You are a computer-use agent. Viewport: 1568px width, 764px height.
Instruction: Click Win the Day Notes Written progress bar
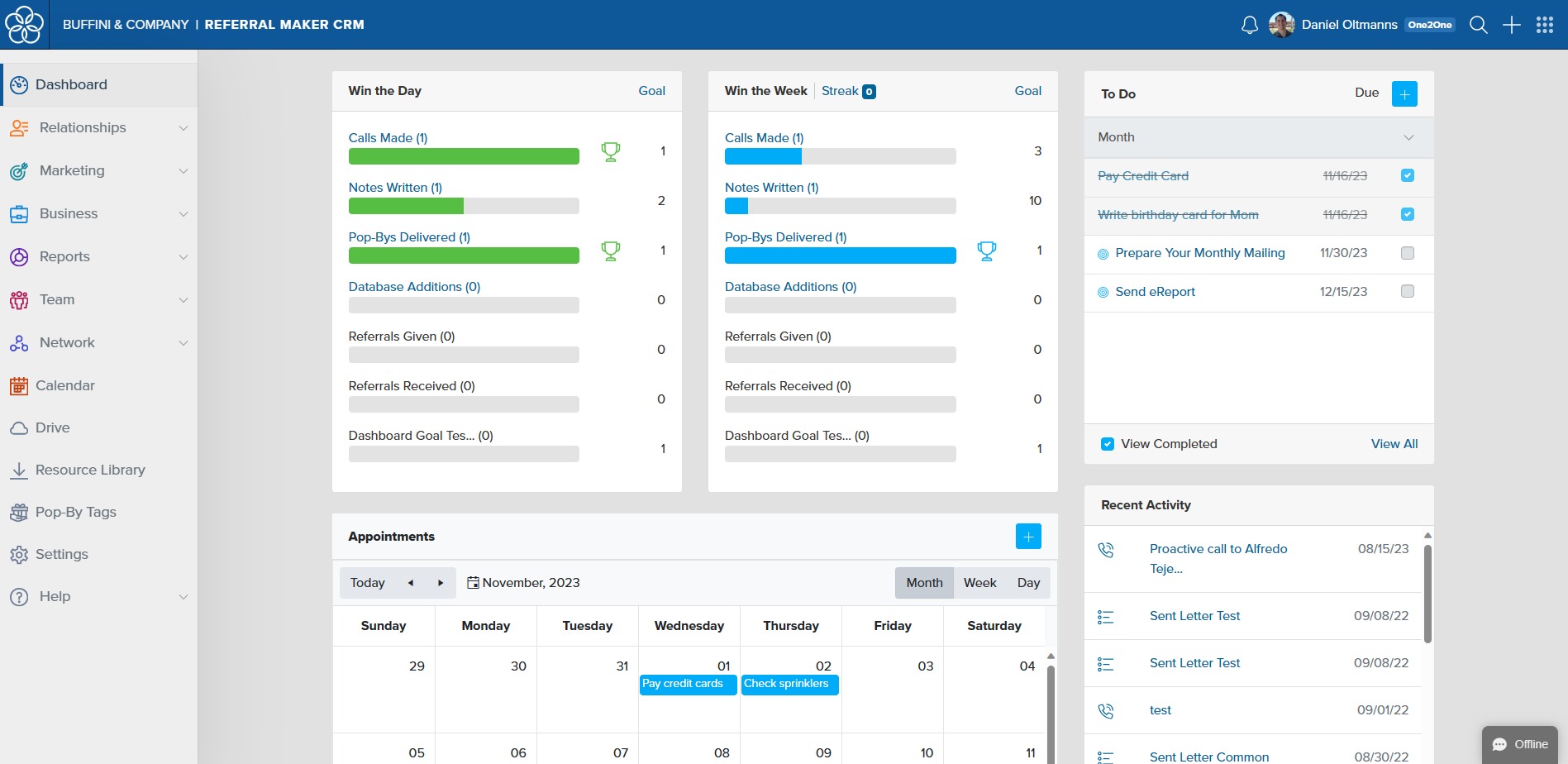click(464, 206)
